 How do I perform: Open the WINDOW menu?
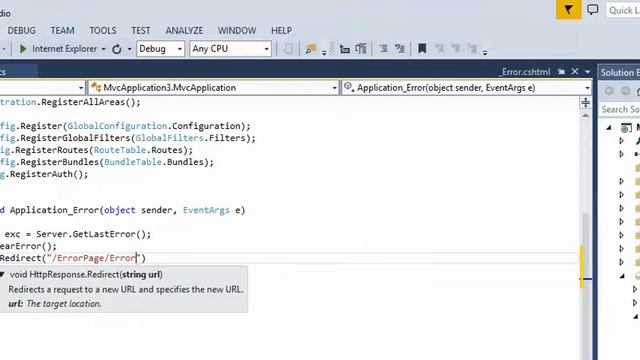[x=236, y=31]
